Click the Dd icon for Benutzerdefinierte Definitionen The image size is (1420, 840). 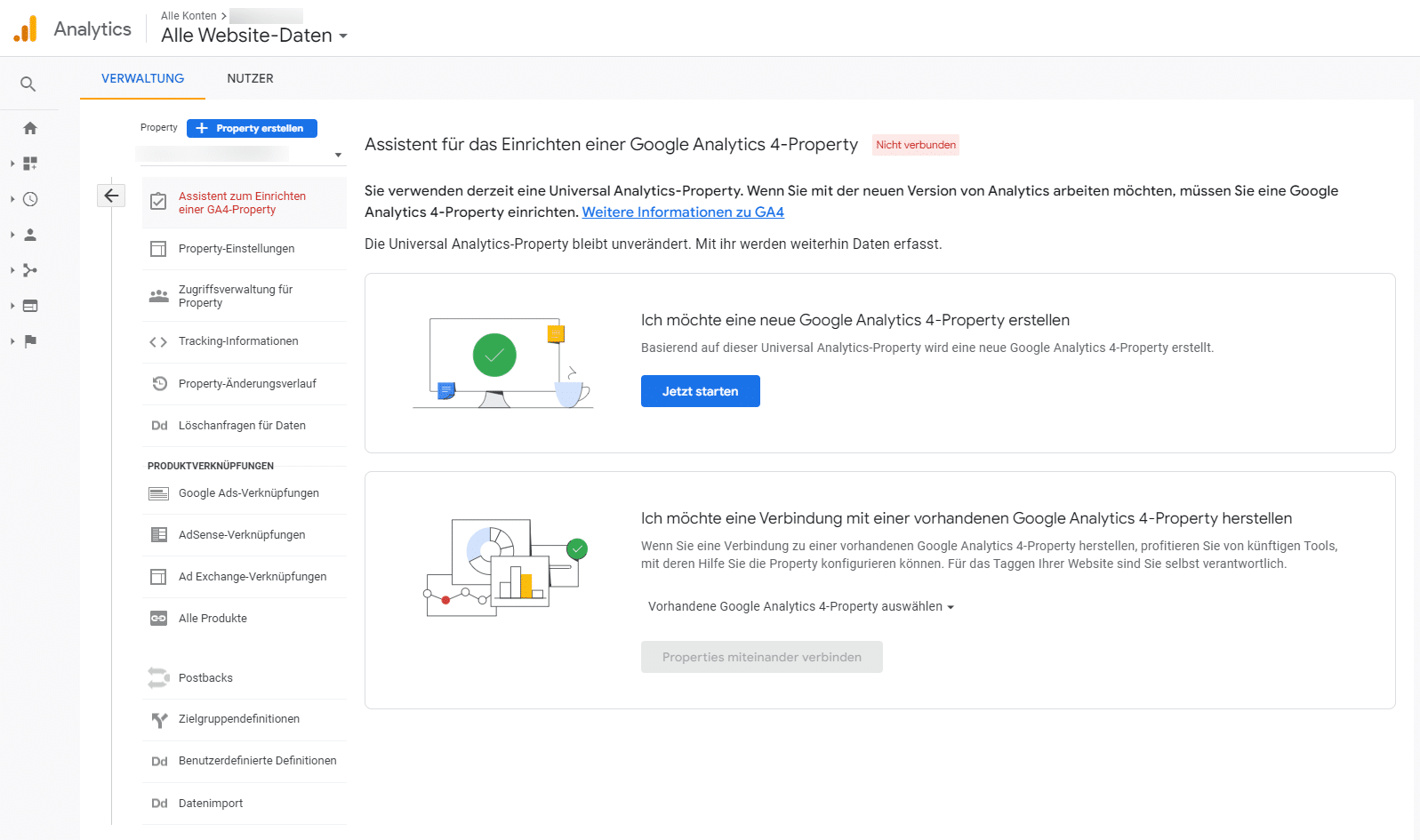(x=159, y=762)
